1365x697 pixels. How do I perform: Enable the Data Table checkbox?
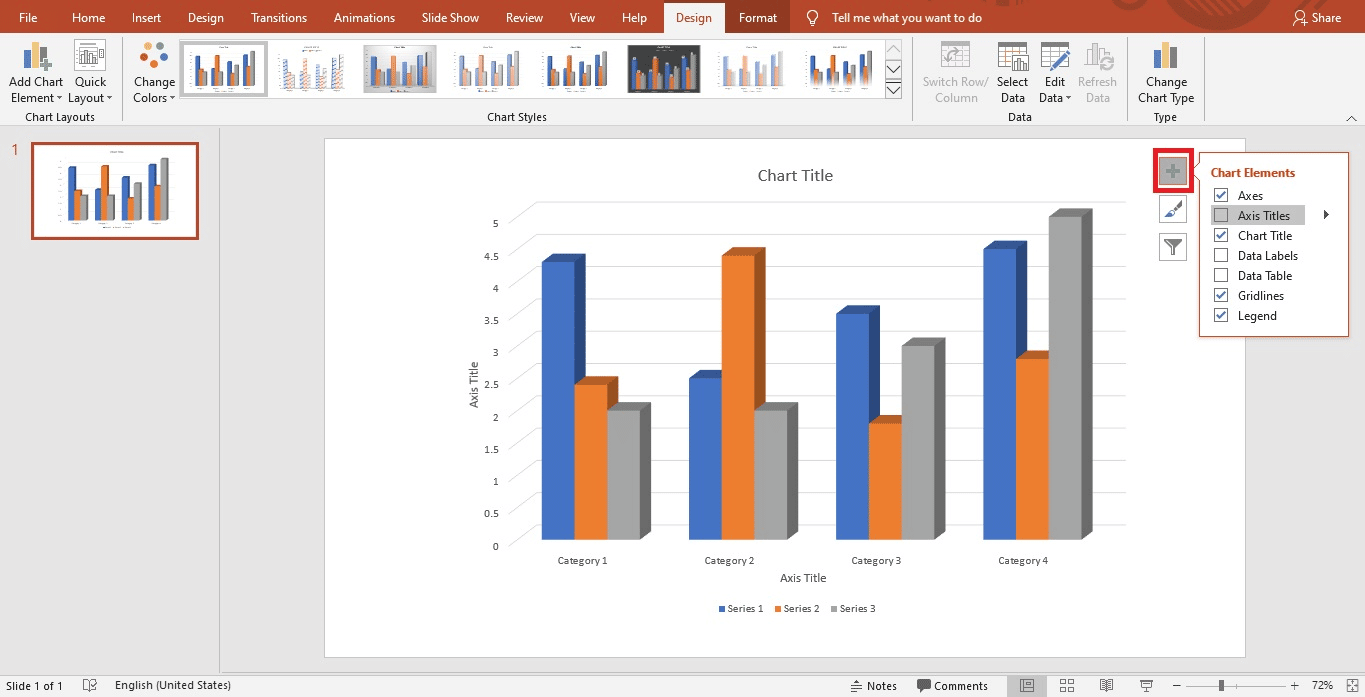coord(1220,275)
